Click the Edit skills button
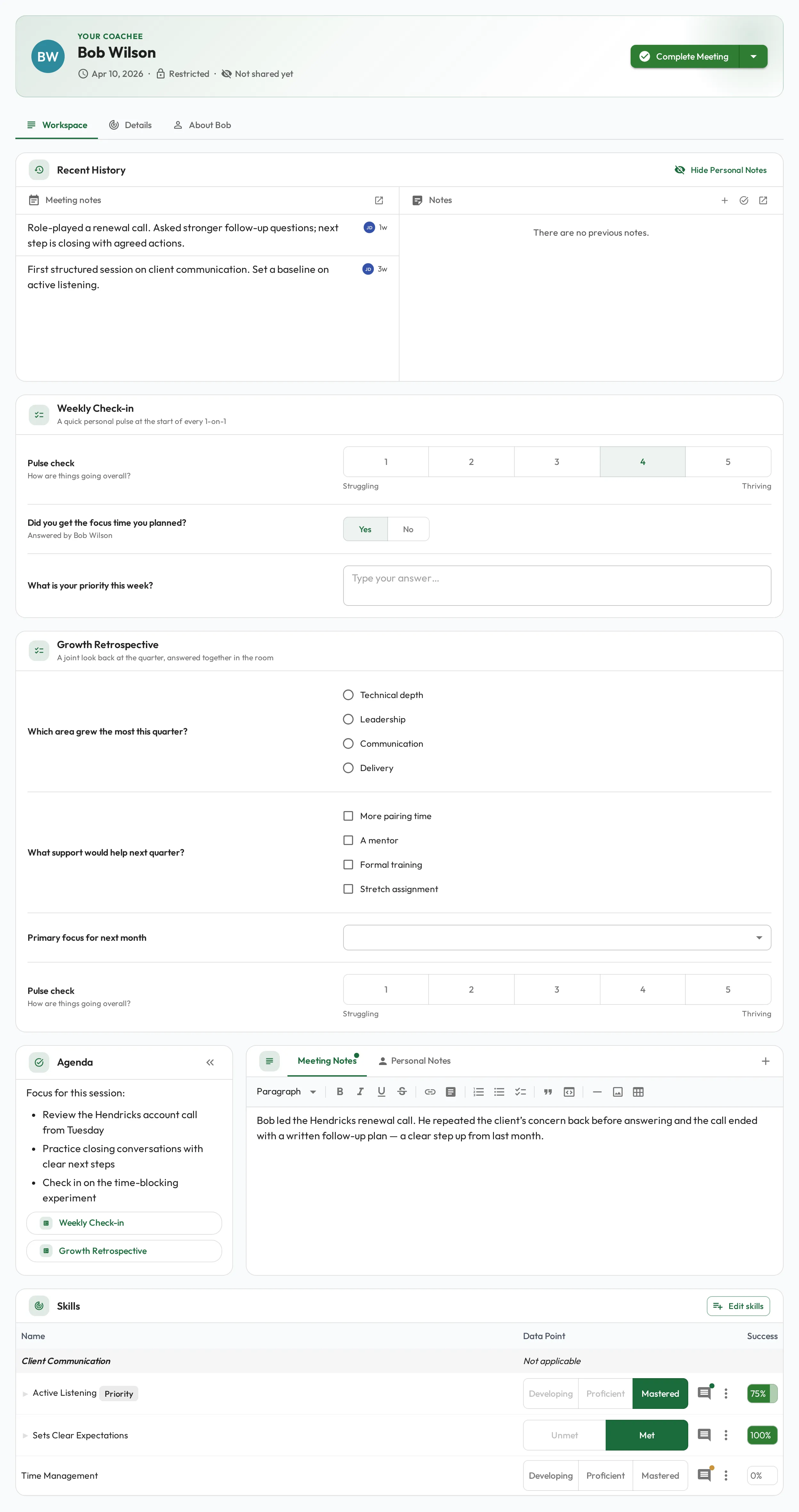The width and height of the screenshot is (799, 1512). 738,1306
